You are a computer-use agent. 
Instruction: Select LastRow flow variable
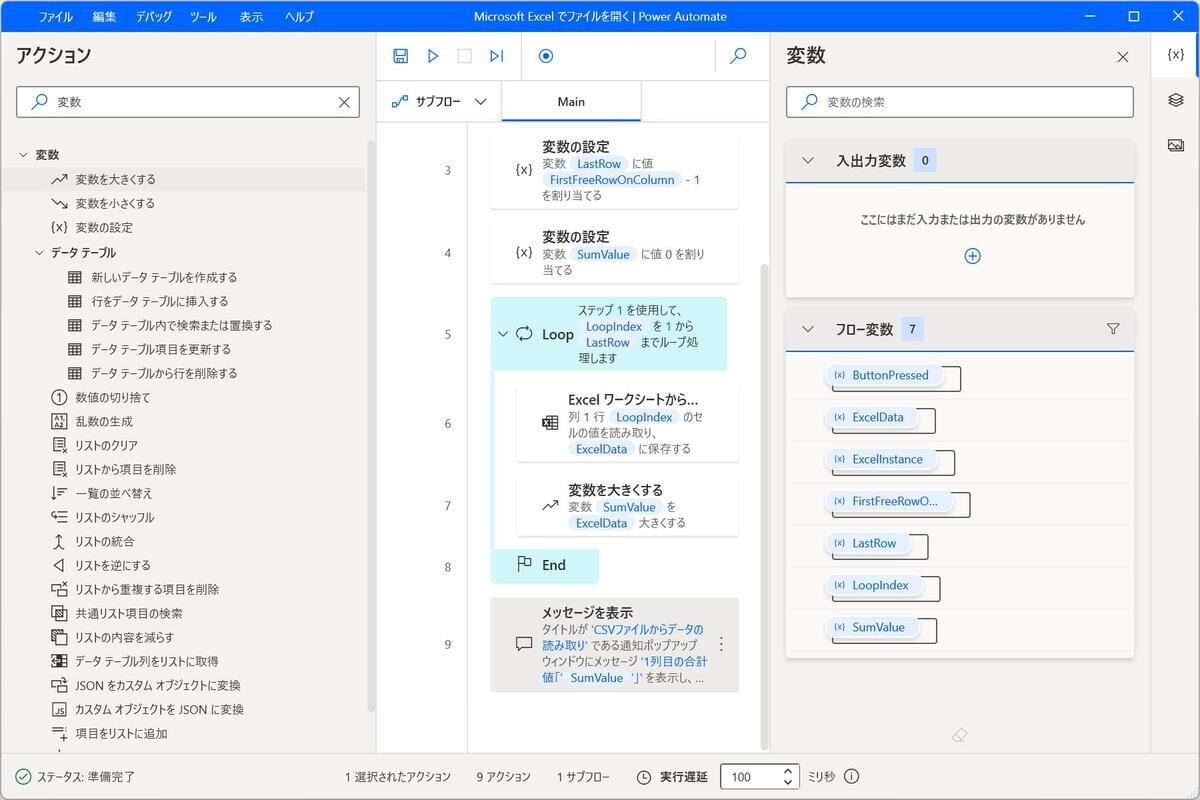[866, 543]
